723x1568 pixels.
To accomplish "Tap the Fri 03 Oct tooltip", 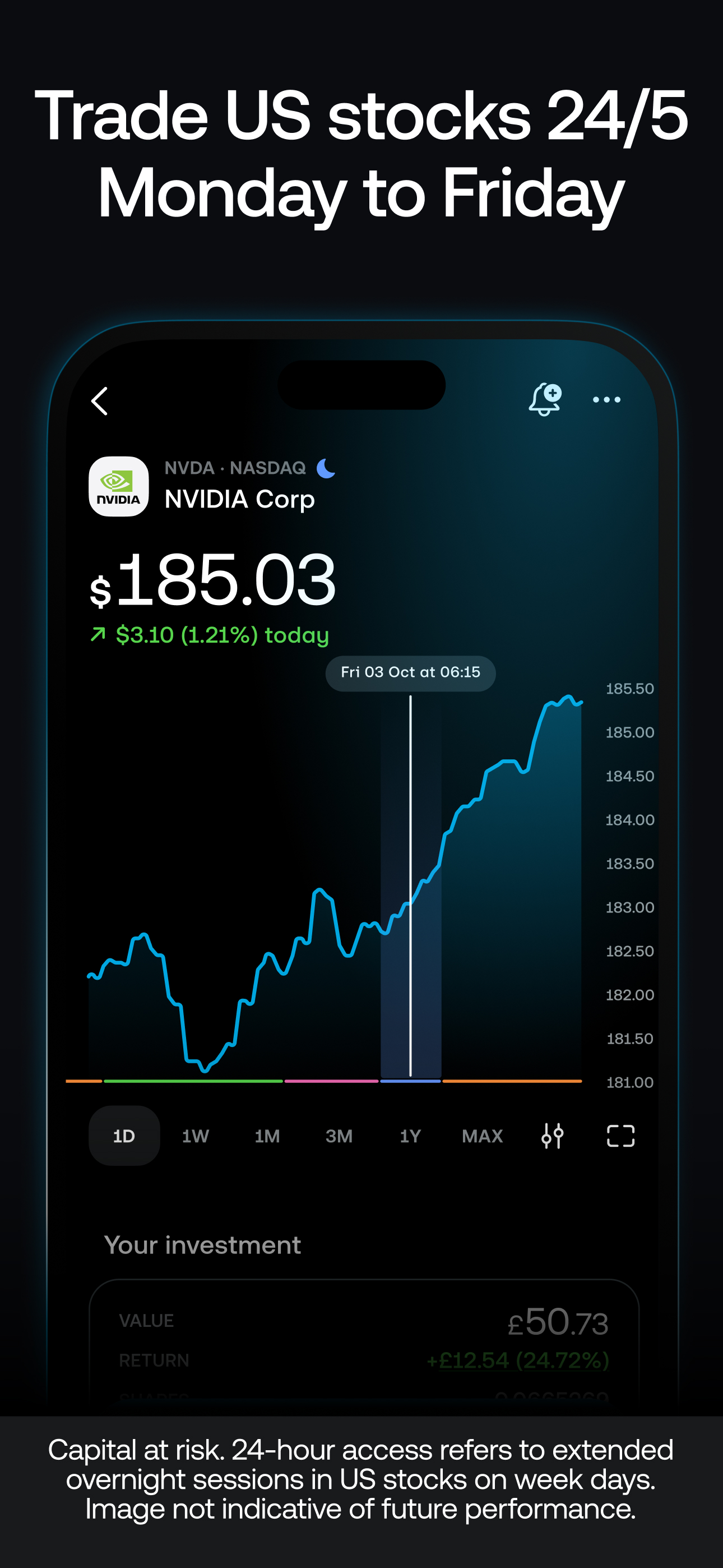I will (x=410, y=672).
